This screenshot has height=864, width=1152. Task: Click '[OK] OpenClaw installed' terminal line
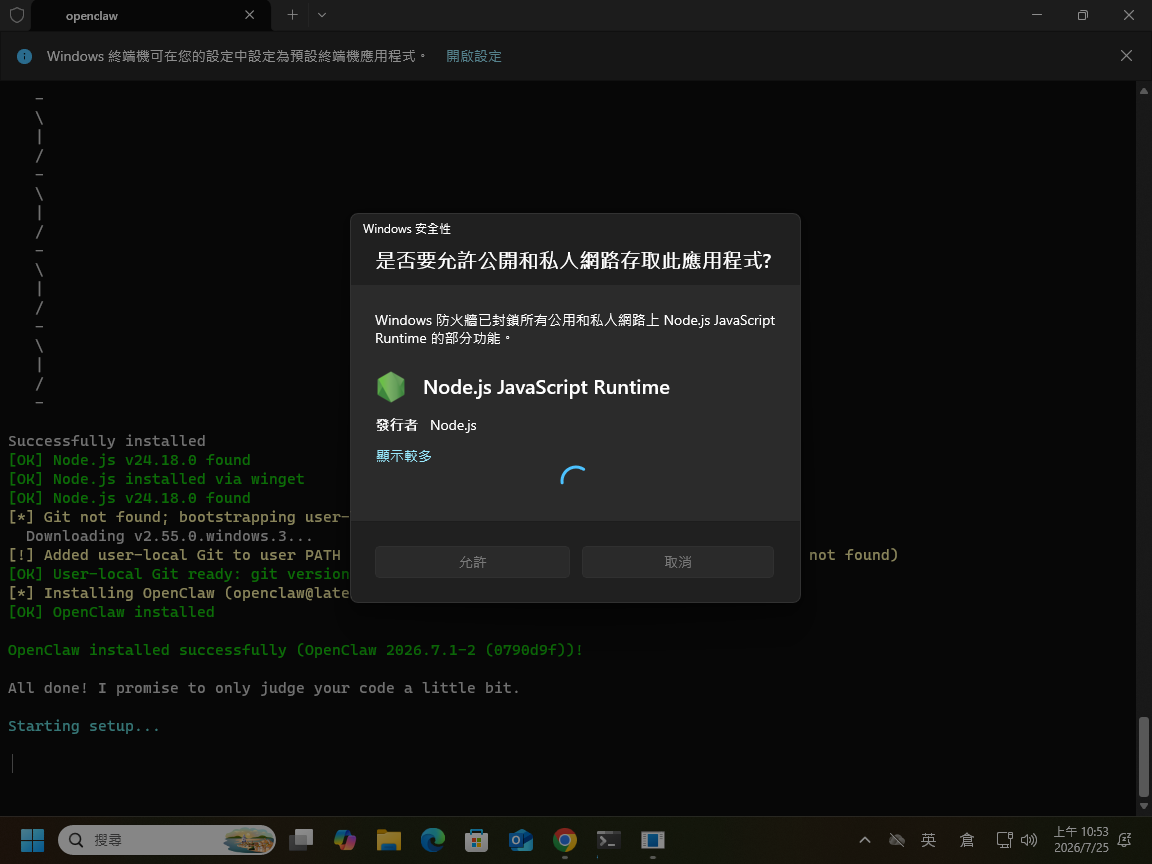[x=111, y=612]
